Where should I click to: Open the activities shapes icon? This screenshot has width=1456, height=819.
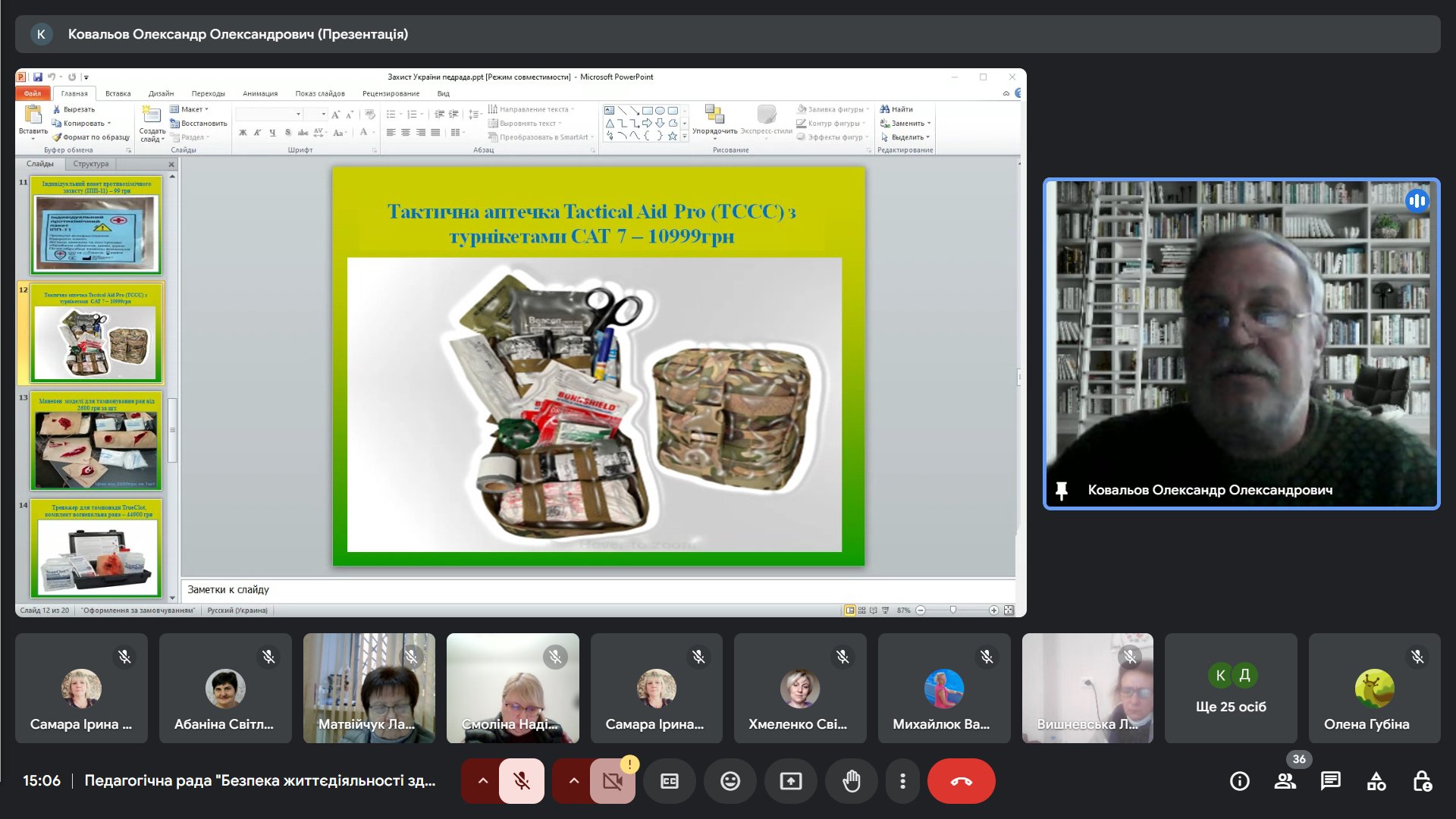click(x=1376, y=781)
